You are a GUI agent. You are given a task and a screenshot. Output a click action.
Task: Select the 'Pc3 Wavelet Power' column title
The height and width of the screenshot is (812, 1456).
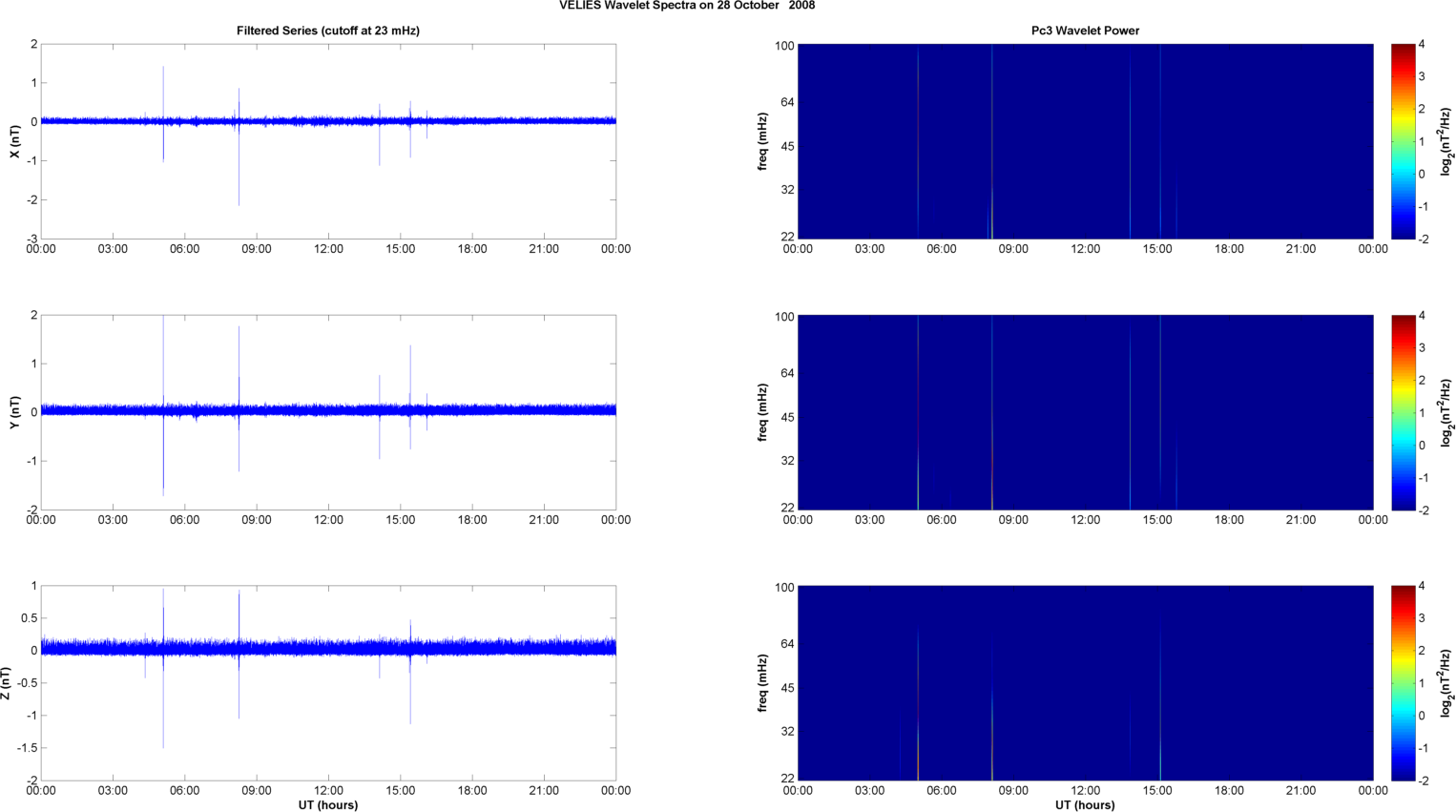click(1085, 31)
